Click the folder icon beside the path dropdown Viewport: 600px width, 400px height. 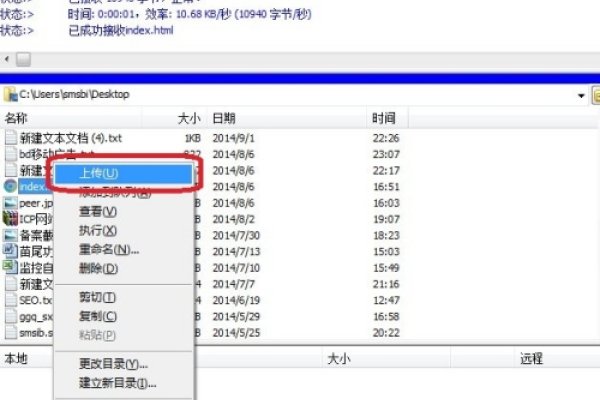pos(595,95)
